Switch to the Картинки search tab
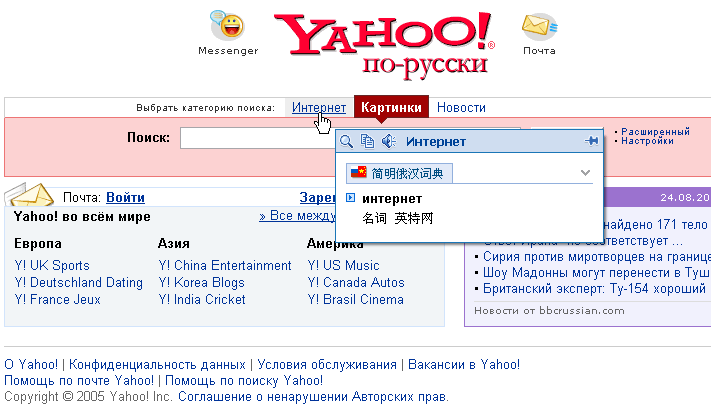 click(391, 107)
